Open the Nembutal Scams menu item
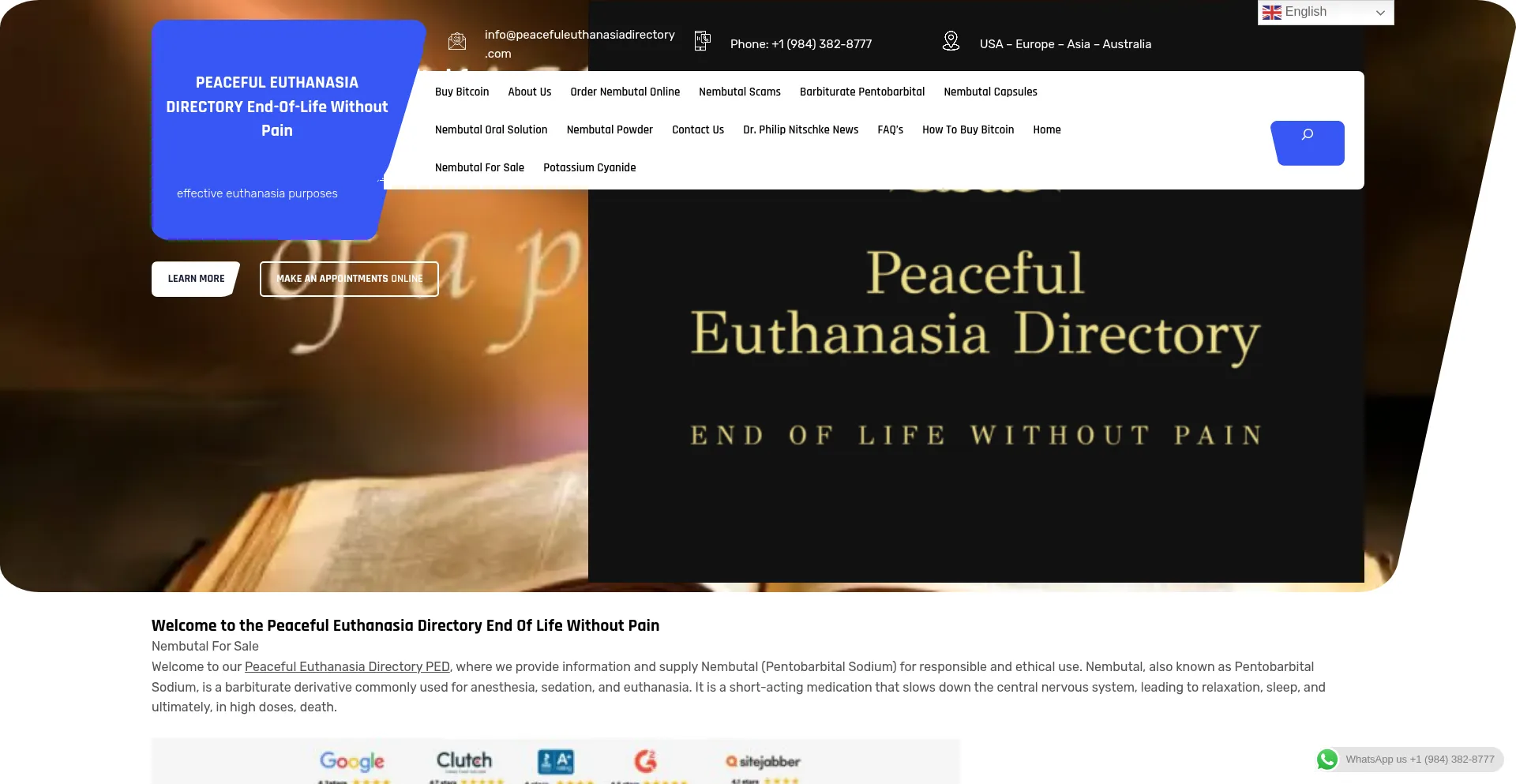The height and width of the screenshot is (784, 1516). [x=740, y=92]
